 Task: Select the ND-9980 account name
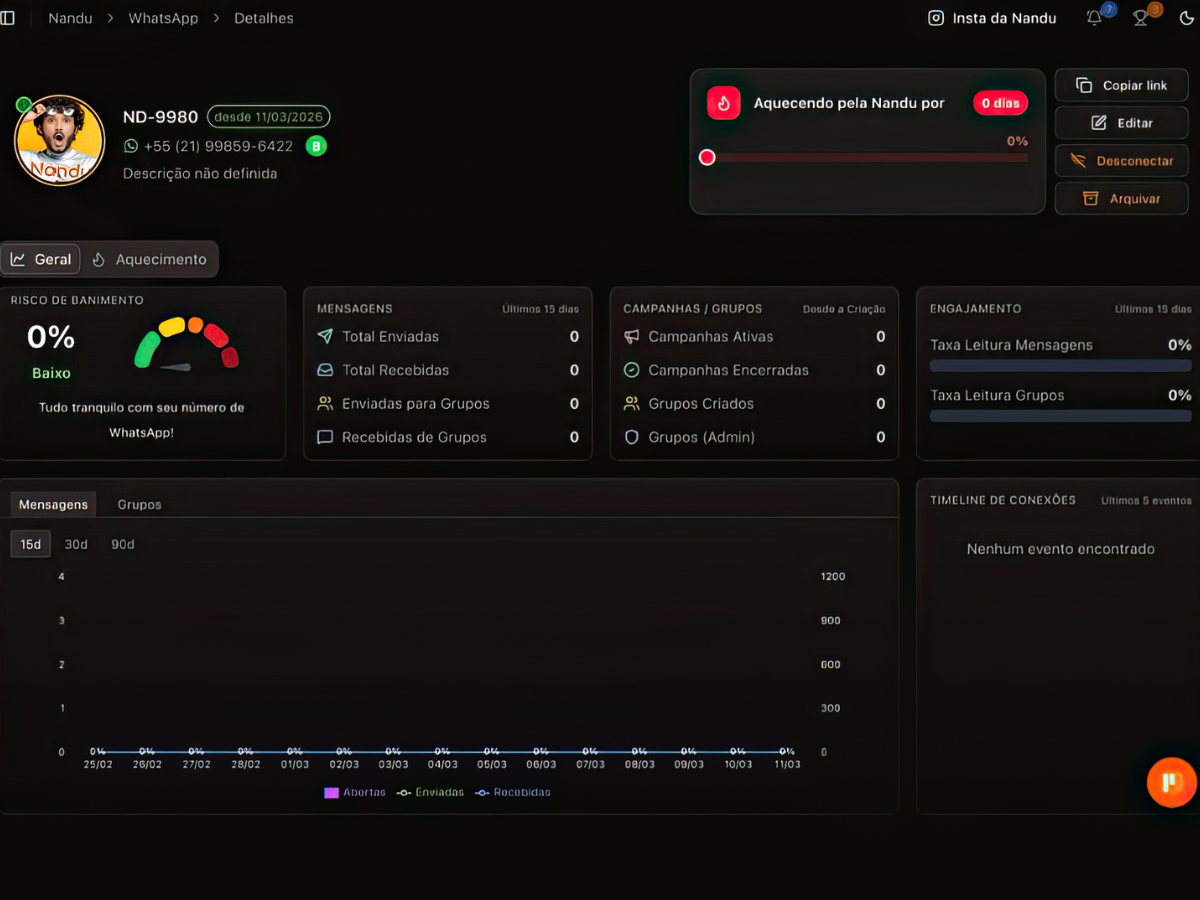[x=161, y=117]
